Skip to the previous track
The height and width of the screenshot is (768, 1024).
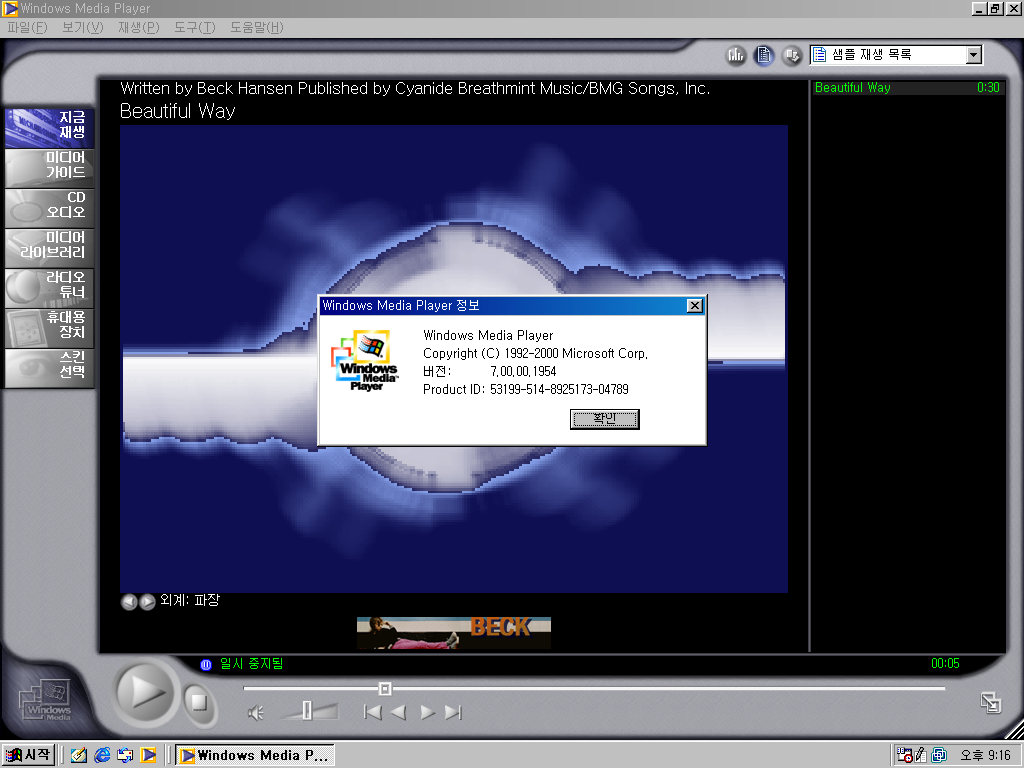tap(372, 712)
